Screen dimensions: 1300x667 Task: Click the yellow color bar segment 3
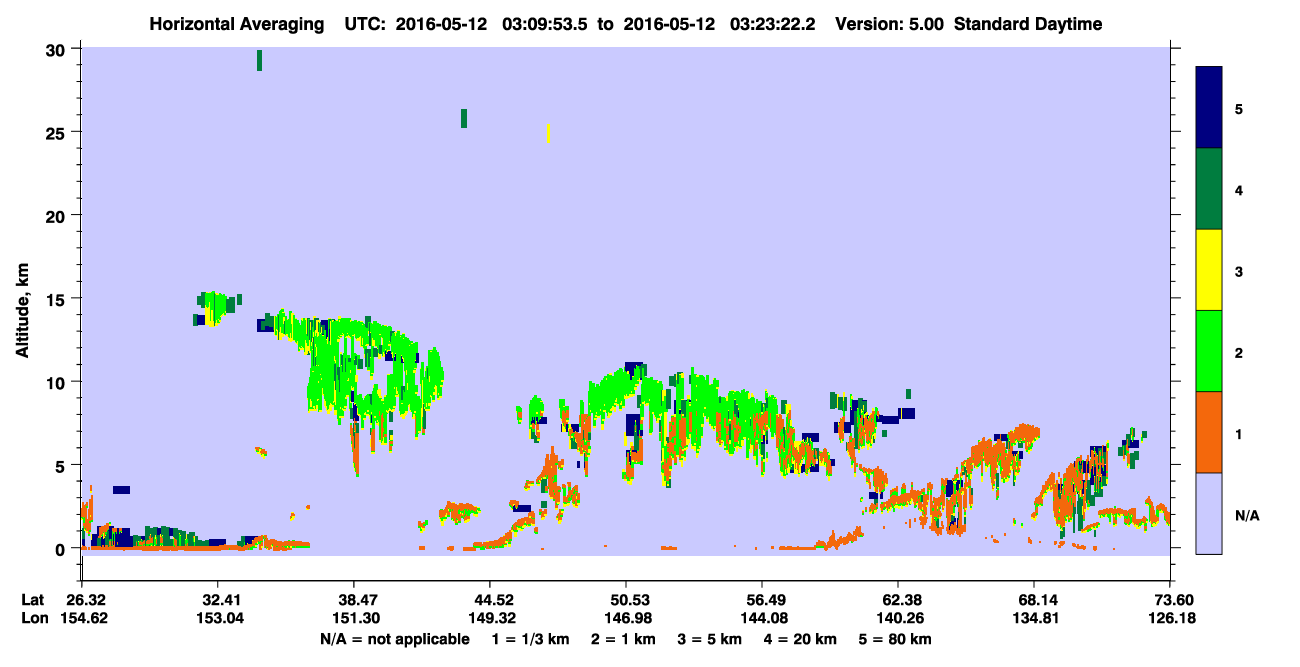[x=1209, y=270]
